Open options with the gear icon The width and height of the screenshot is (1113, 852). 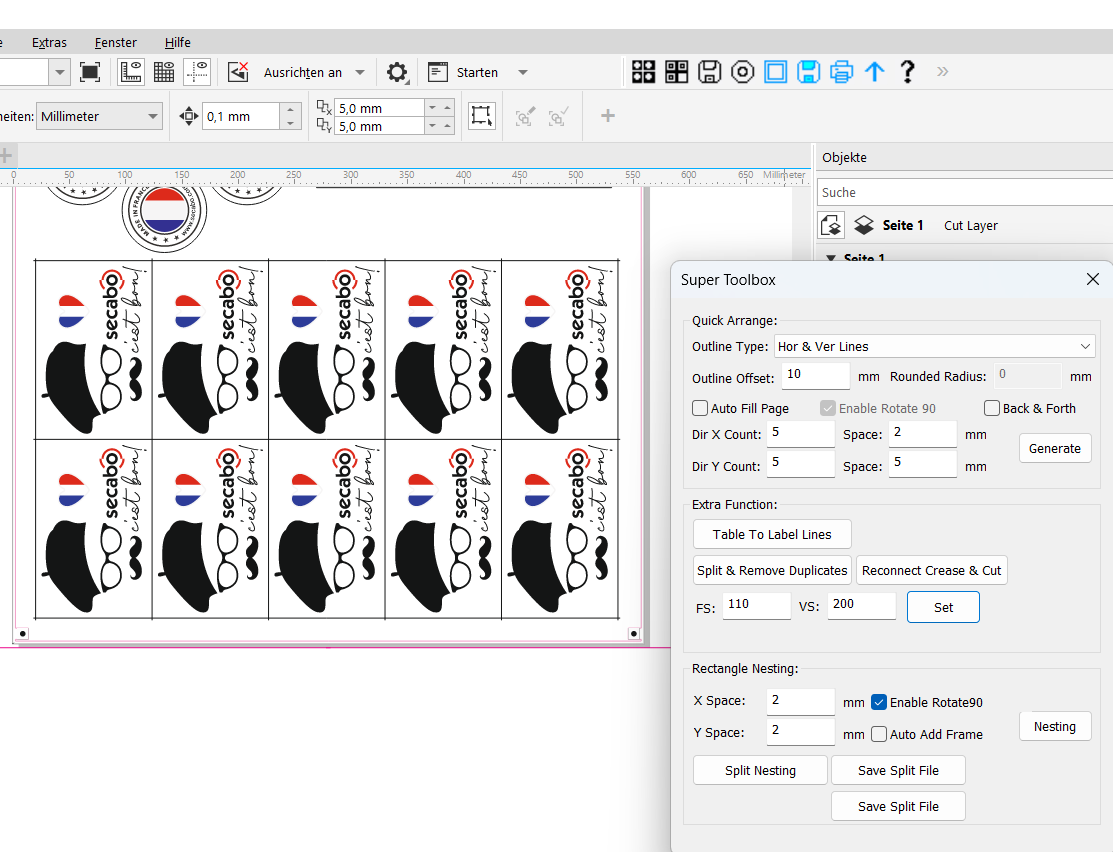pyautogui.click(x=397, y=72)
